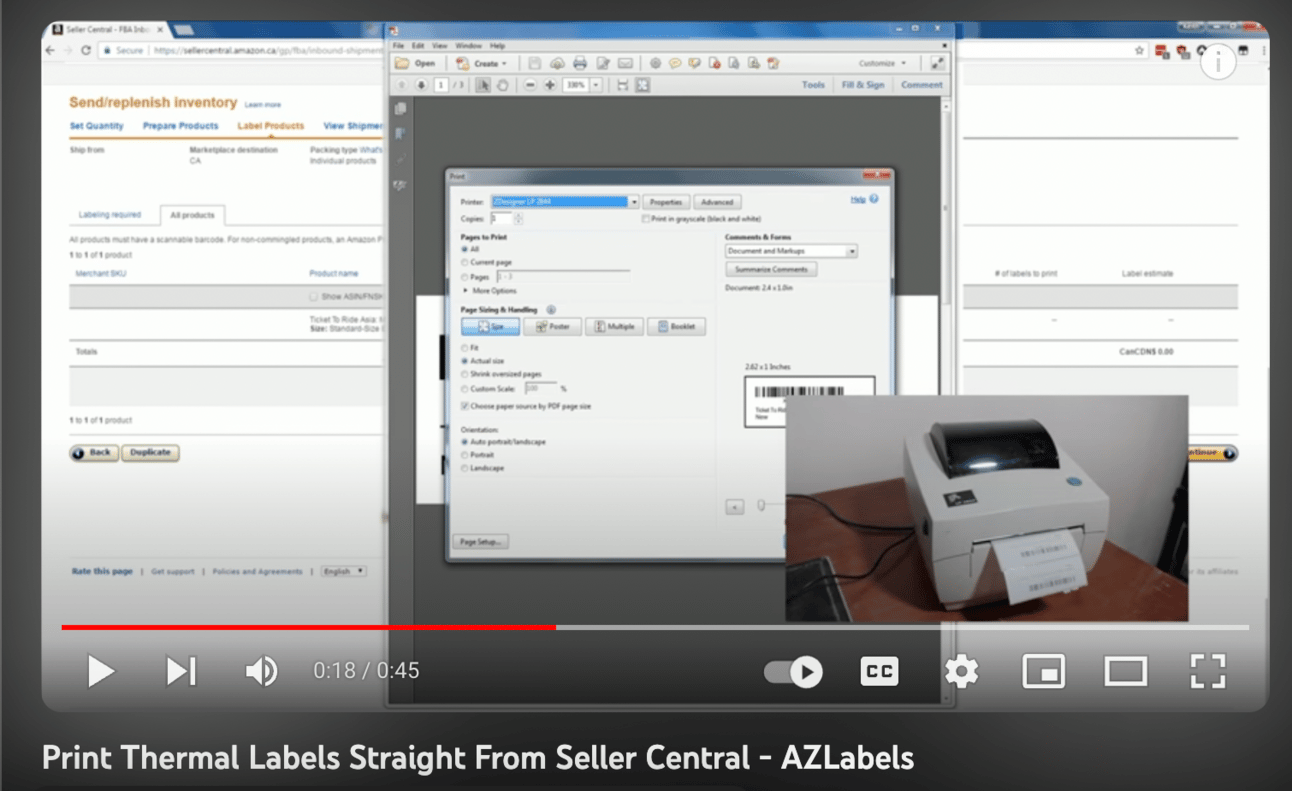Select Portrait orientation radio button
The width and height of the screenshot is (1292, 791).
[464, 455]
